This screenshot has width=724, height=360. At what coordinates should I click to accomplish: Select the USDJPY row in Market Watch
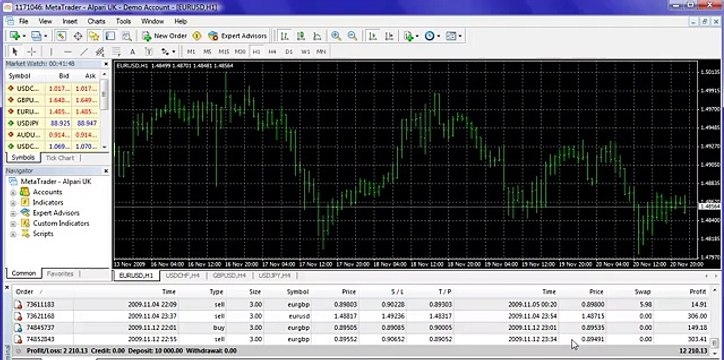[53, 123]
